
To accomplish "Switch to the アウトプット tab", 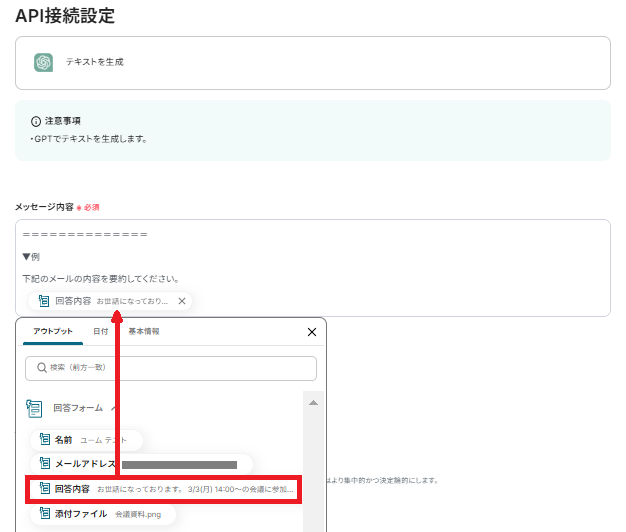I will tap(53, 331).
